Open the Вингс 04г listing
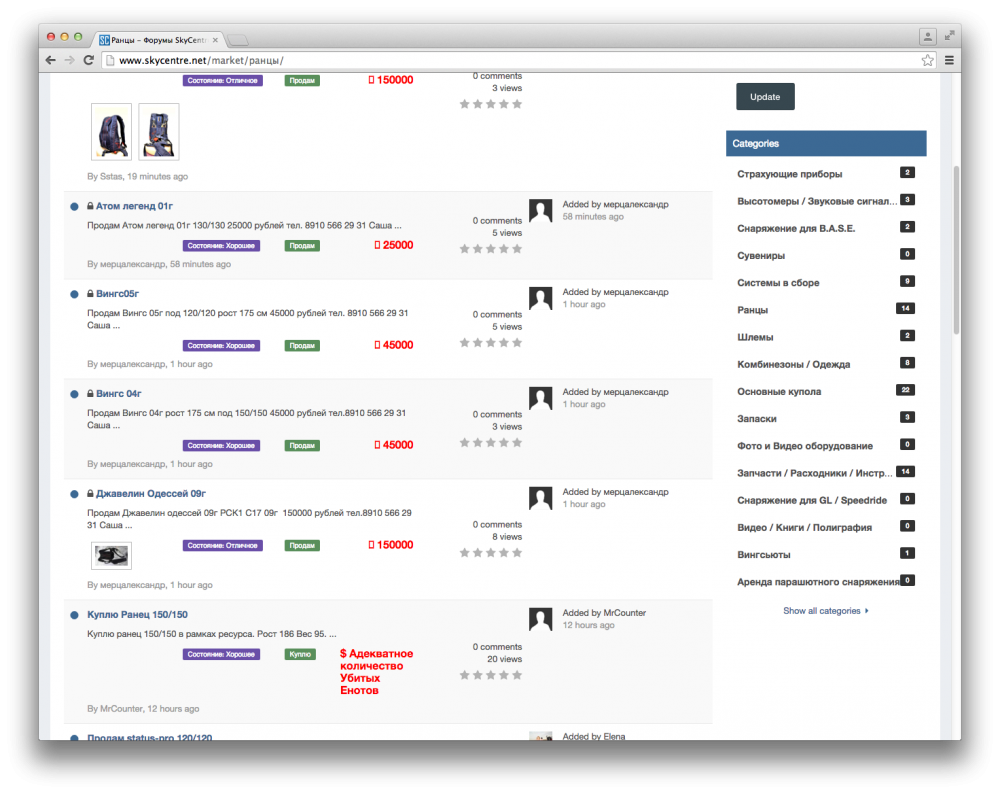The height and width of the screenshot is (794, 1000). (x=119, y=393)
